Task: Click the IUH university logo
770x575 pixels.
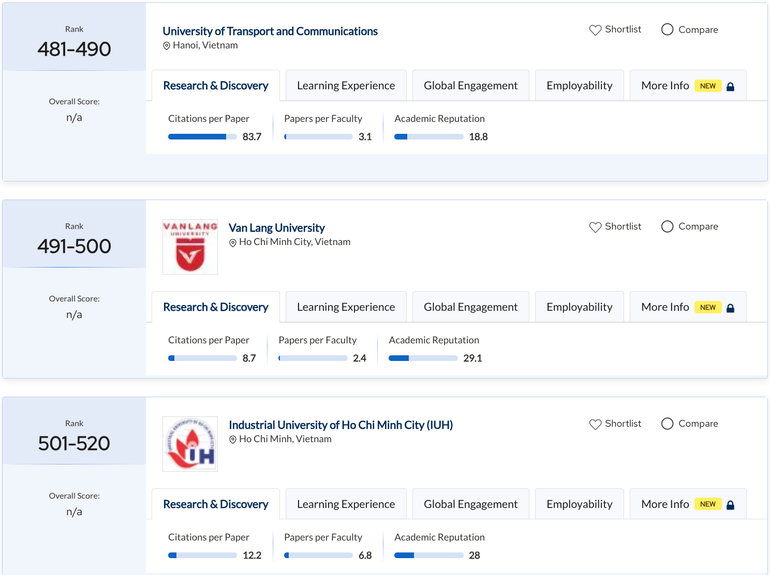Action: [190, 444]
